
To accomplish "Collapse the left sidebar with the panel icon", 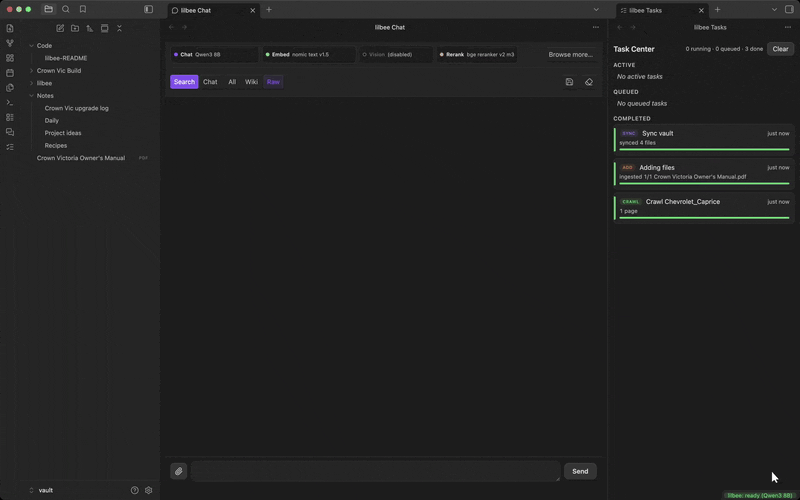I will 148,9.
